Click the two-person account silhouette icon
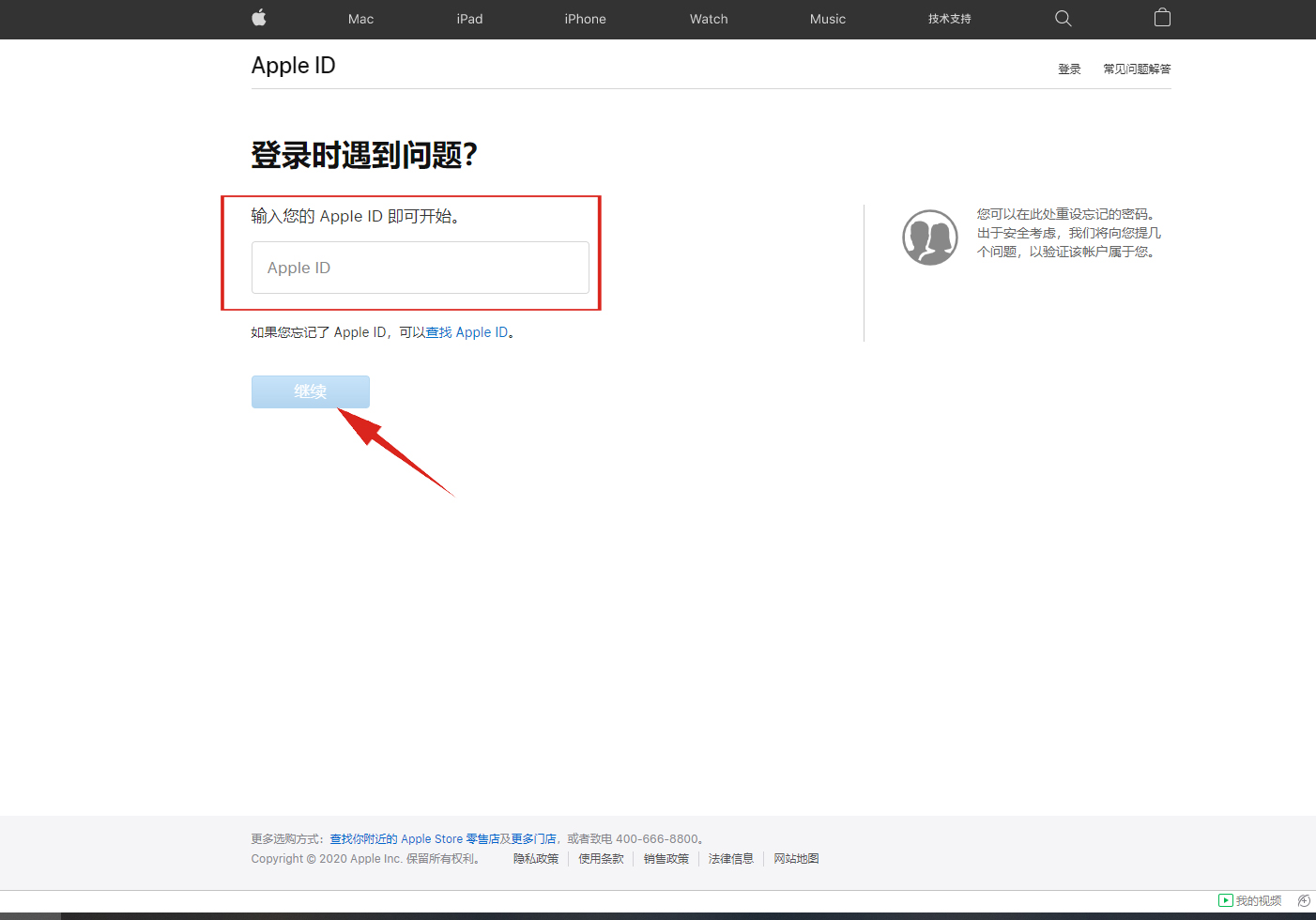Image resolution: width=1316 pixels, height=920 pixels. pos(930,238)
